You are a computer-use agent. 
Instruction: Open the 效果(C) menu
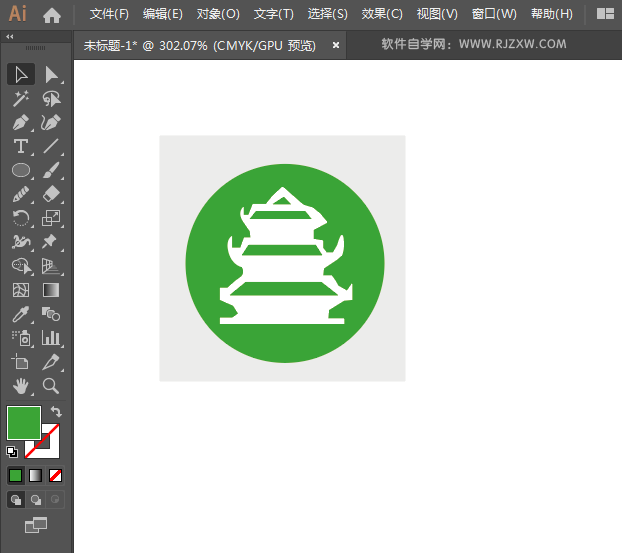382,14
